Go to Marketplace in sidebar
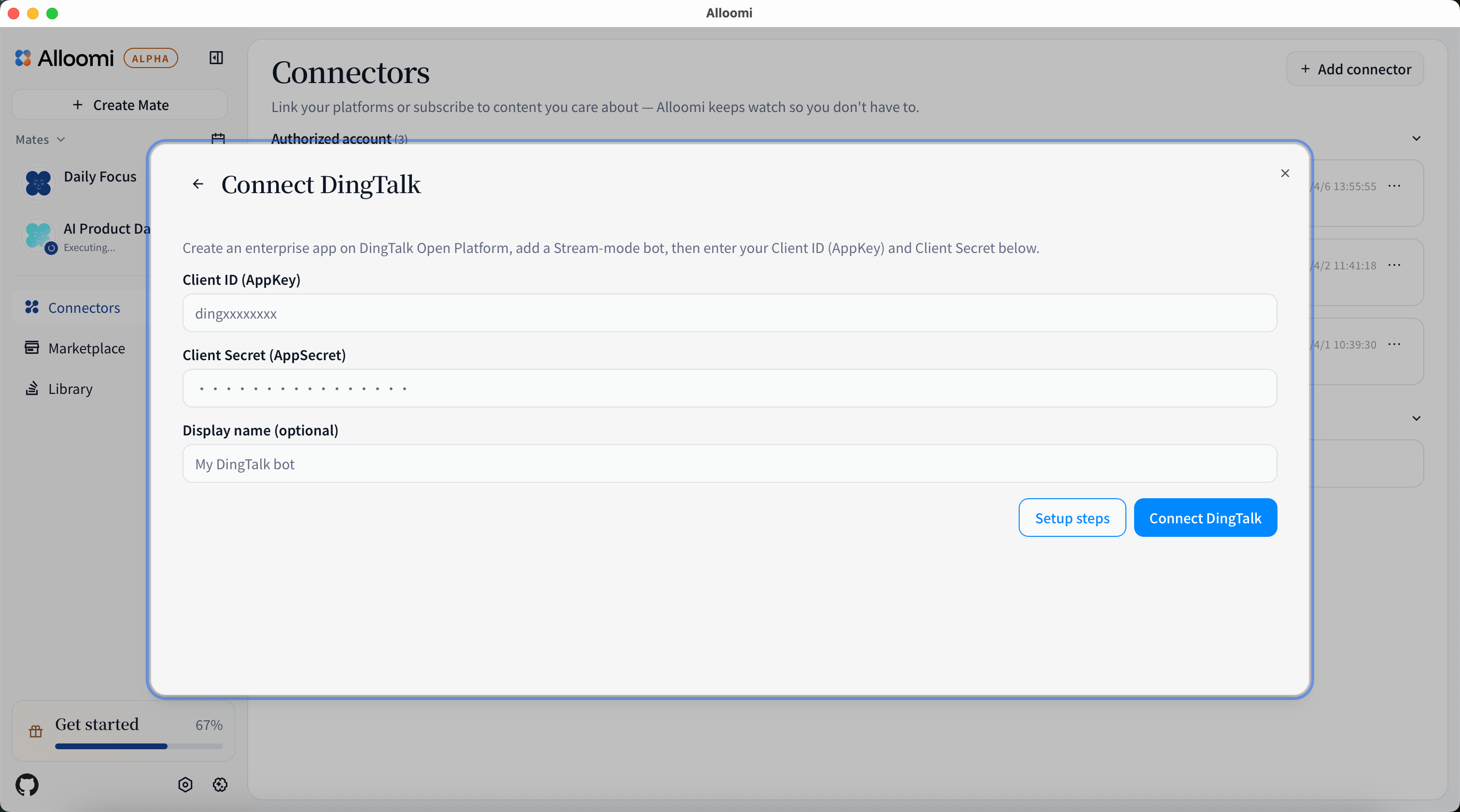The width and height of the screenshot is (1460, 812). point(86,348)
